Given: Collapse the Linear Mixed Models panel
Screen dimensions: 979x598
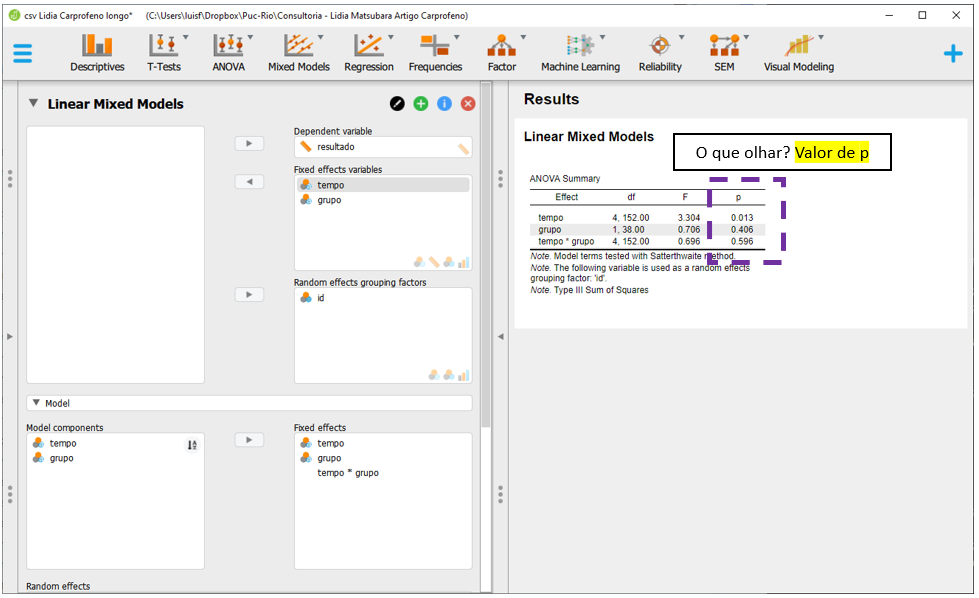Looking at the screenshot, I should click(x=33, y=103).
